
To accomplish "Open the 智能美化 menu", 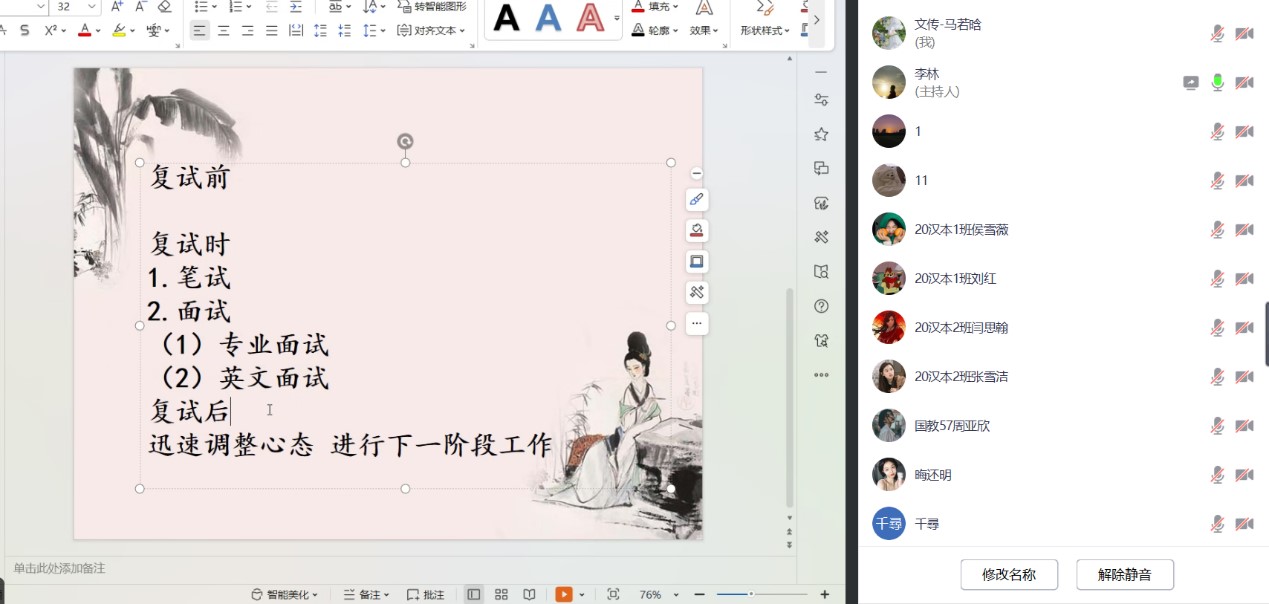I will tap(285, 594).
